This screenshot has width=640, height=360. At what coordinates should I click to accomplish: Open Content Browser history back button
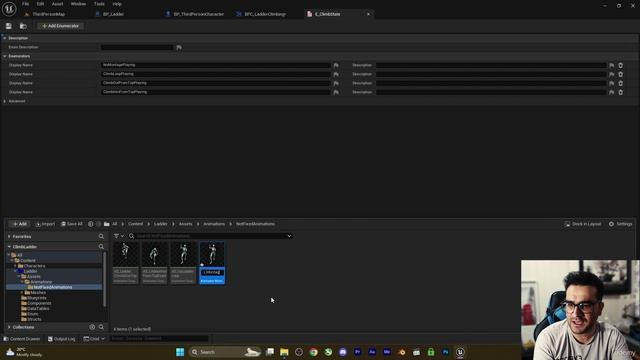click(91, 224)
